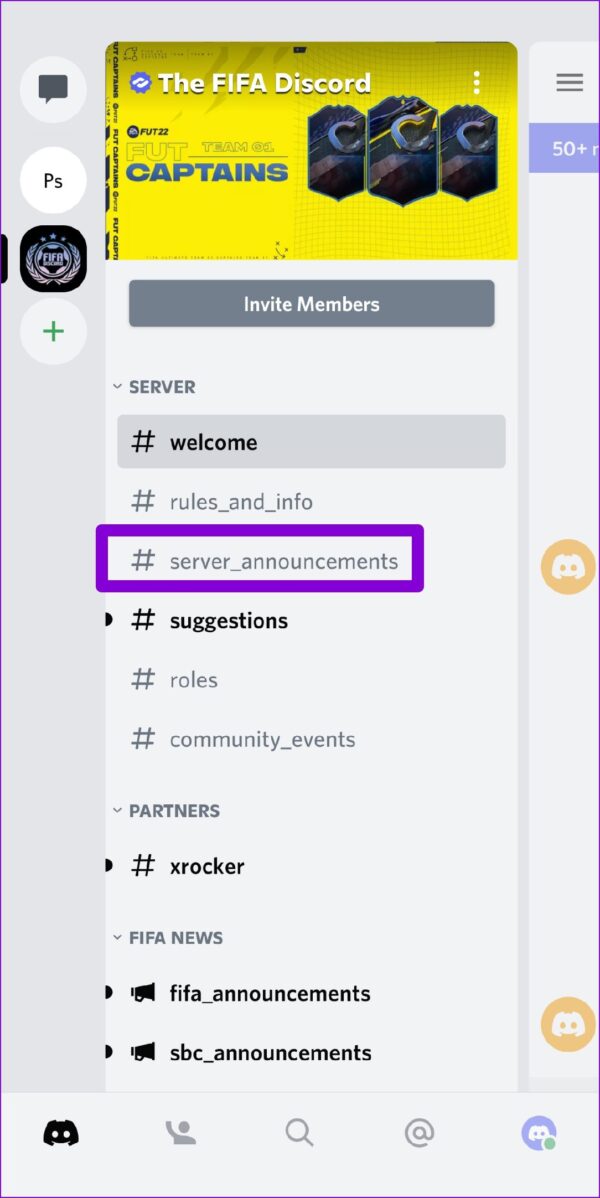600x1198 pixels.
Task: Open the Friends tab icon
Action: pyautogui.click(x=181, y=1132)
